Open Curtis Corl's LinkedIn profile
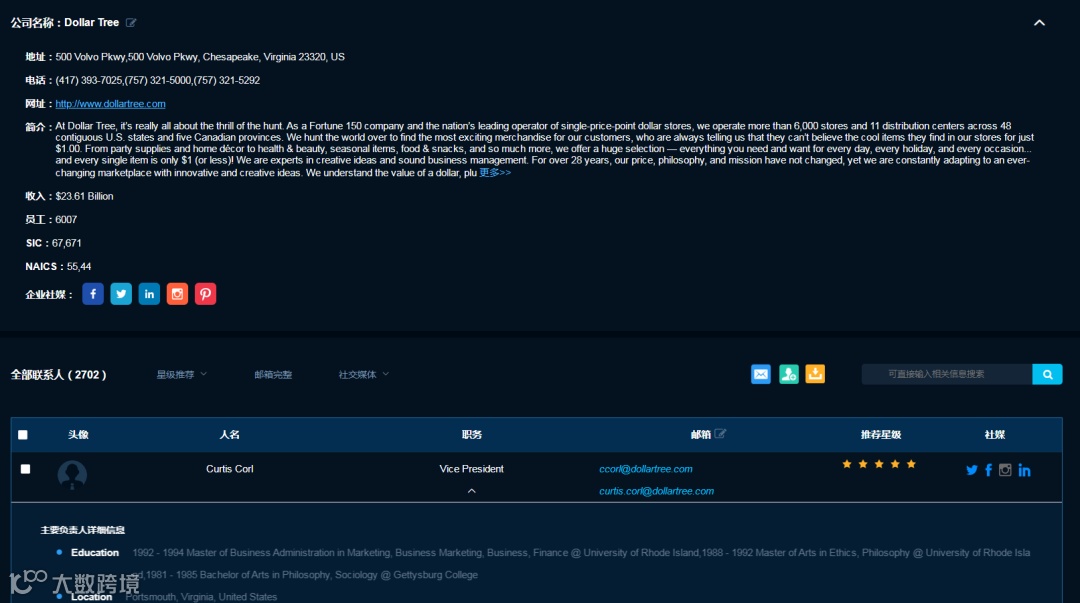The height and width of the screenshot is (603, 1080). [1024, 470]
